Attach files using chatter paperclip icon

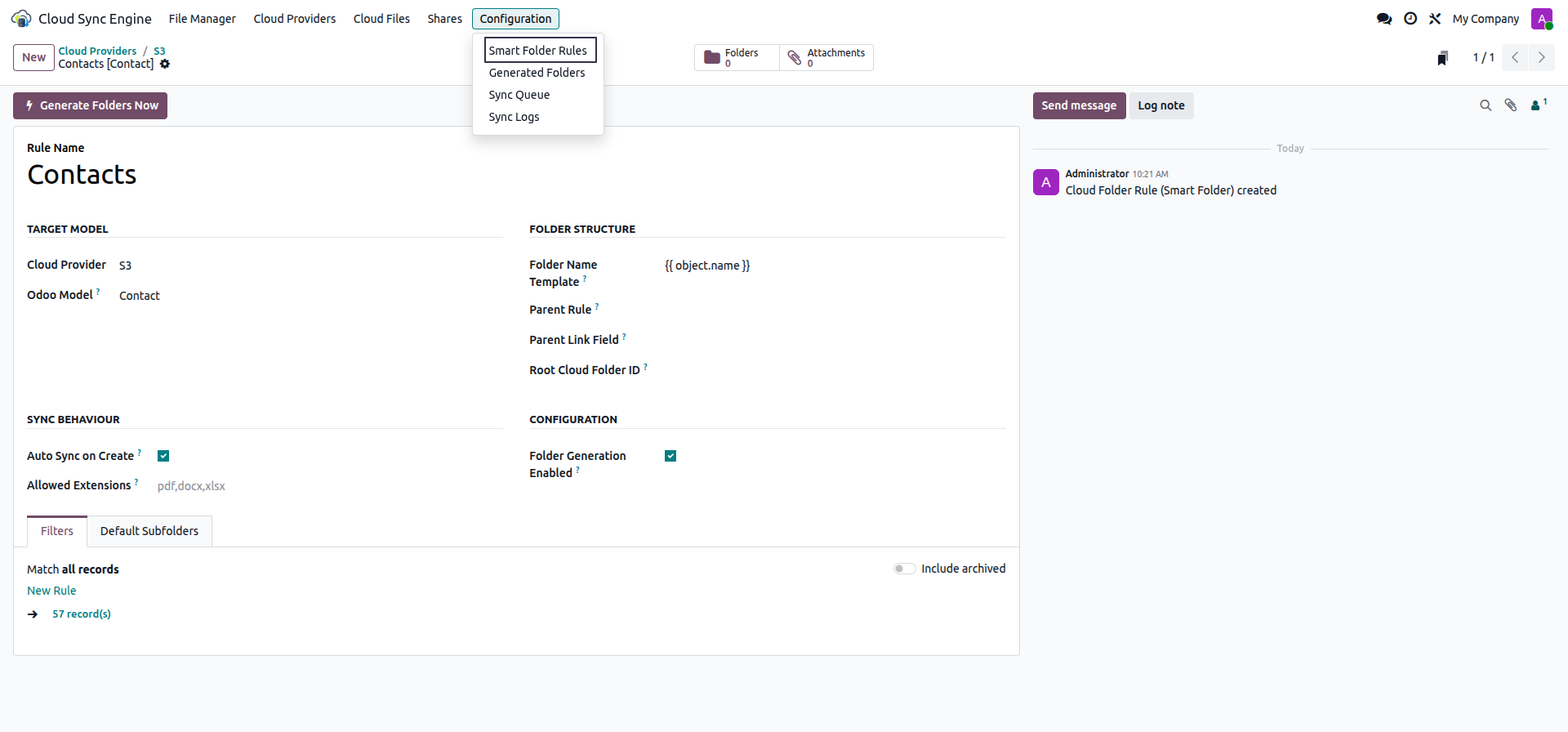click(1511, 105)
